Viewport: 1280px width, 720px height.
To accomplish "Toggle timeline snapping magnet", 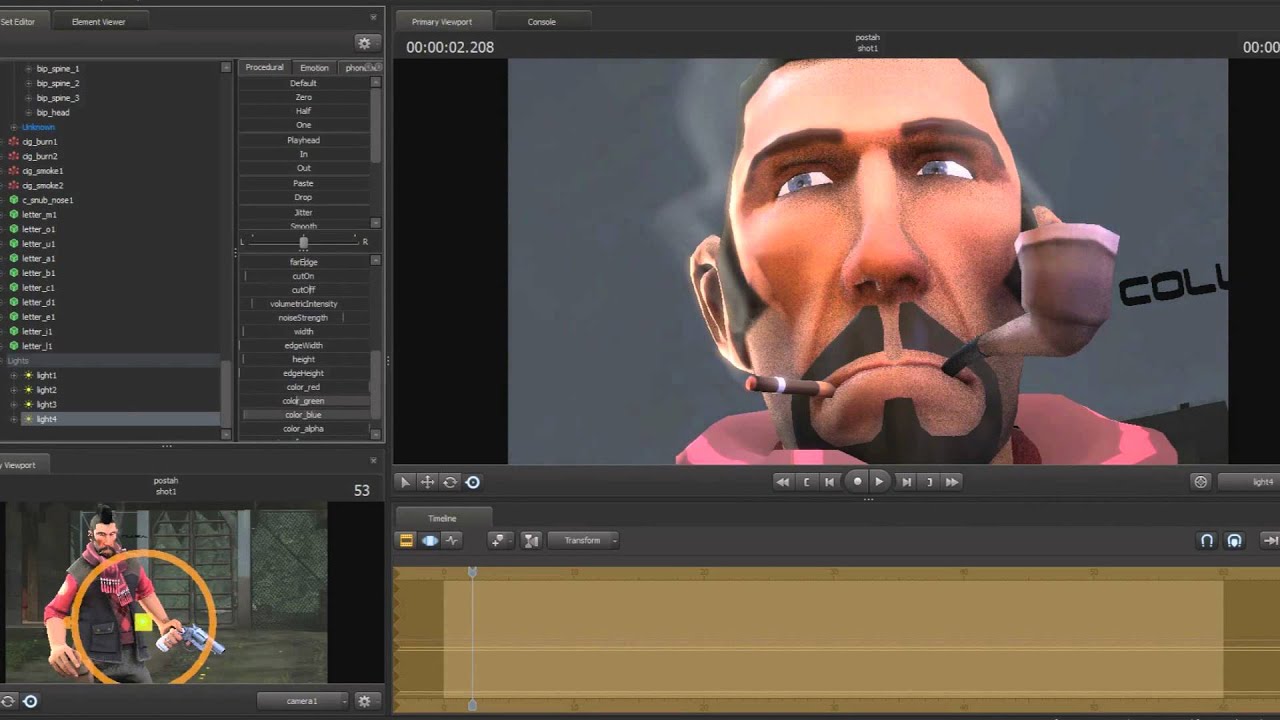I will 1207,540.
